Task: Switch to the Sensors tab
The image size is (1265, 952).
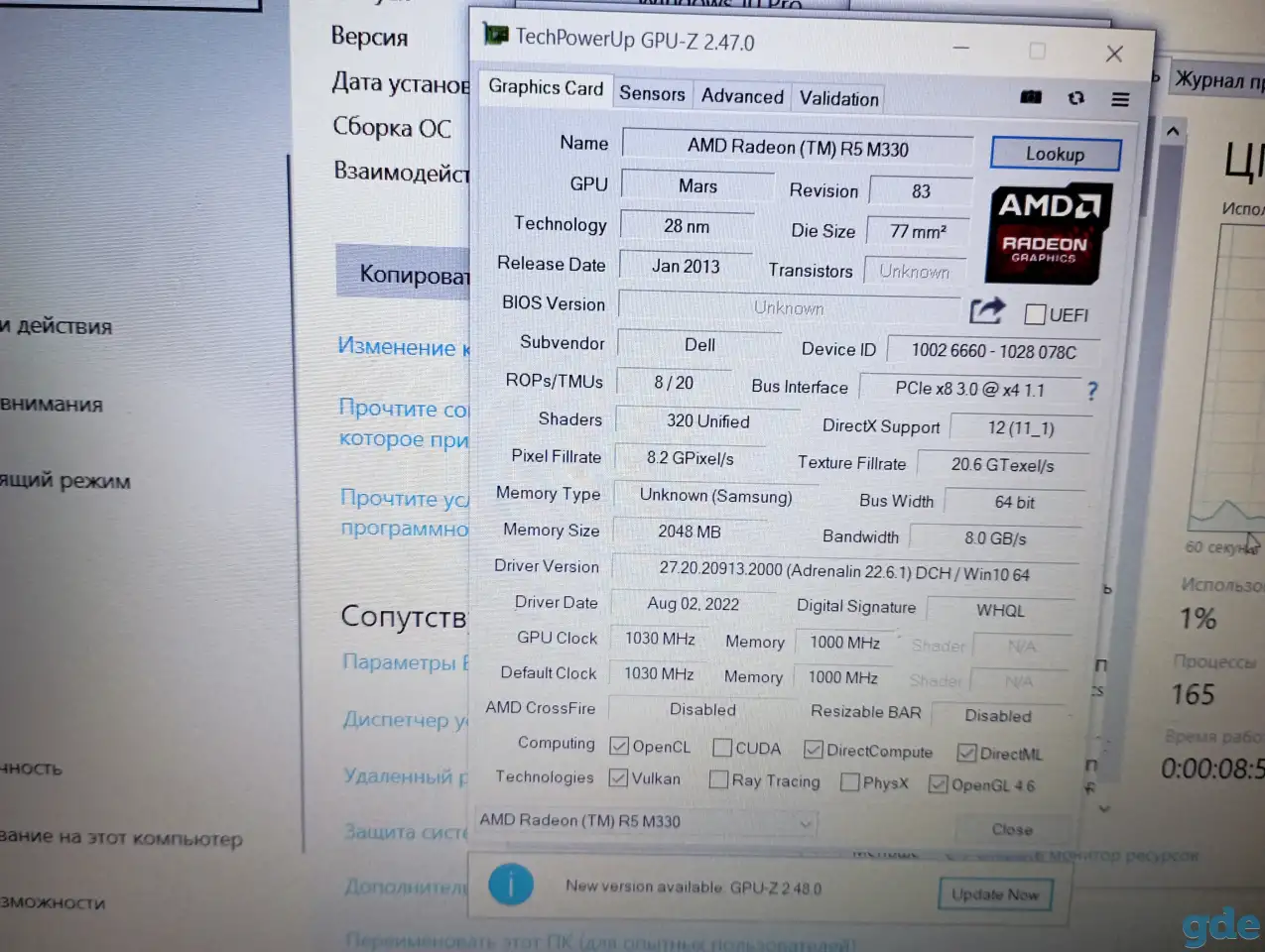Action: [652, 93]
